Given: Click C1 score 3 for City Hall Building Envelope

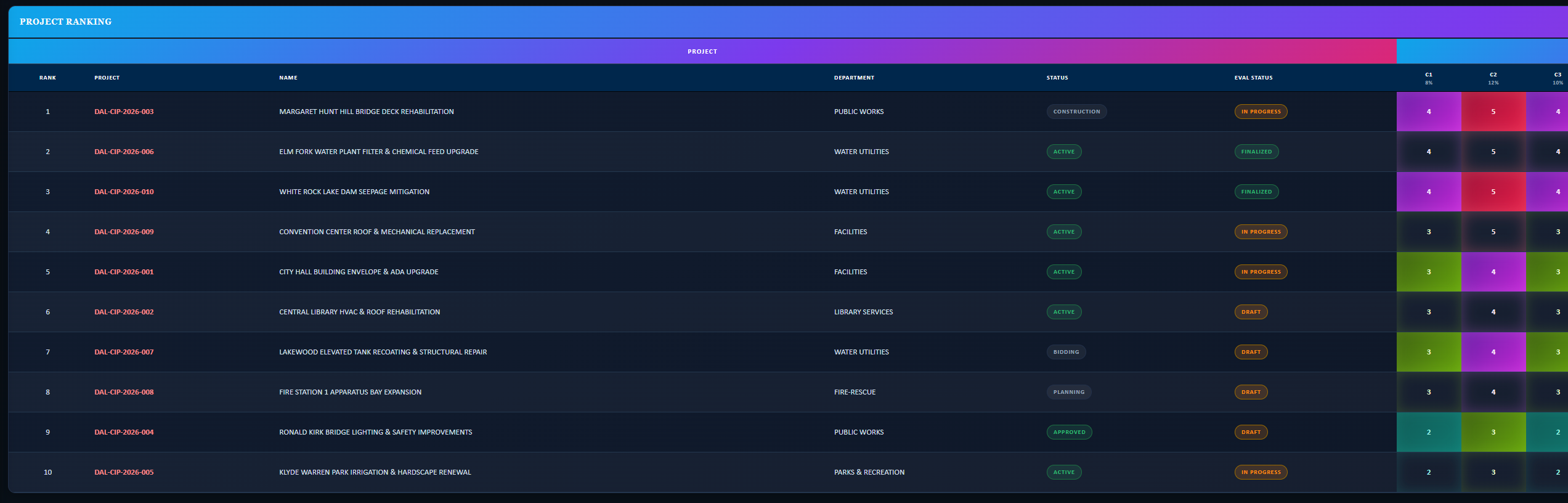Looking at the screenshot, I should point(1429,272).
